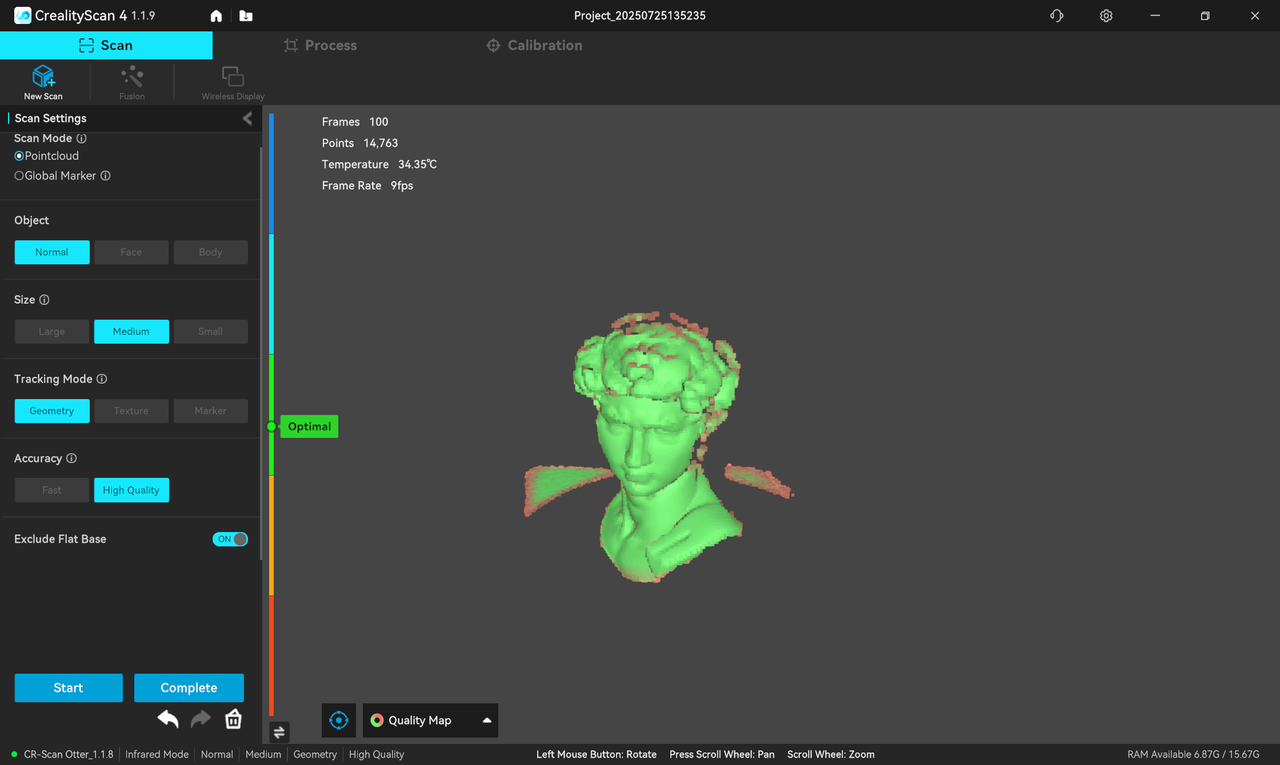Open the settings gear icon
The height and width of the screenshot is (765, 1280).
pyautogui.click(x=1106, y=16)
